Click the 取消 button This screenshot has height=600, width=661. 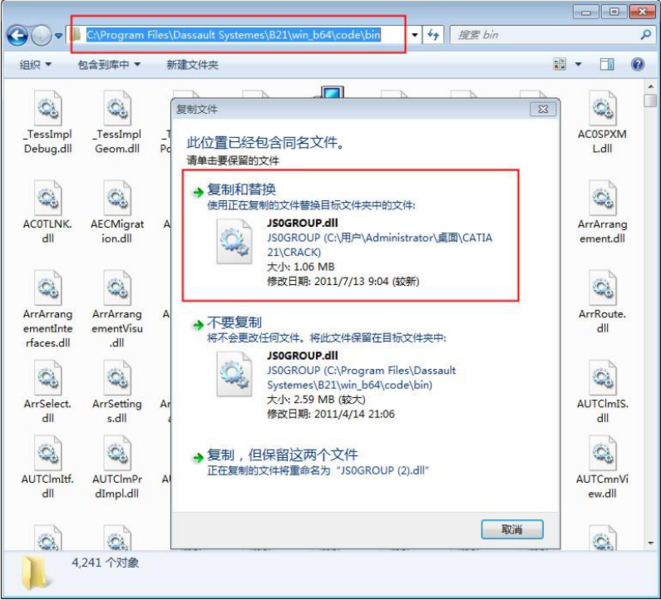click(512, 529)
